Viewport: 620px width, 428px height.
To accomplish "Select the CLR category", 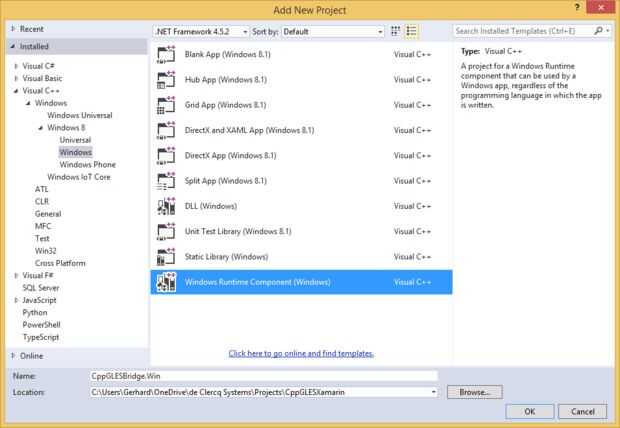I will (x=42, y=201).
